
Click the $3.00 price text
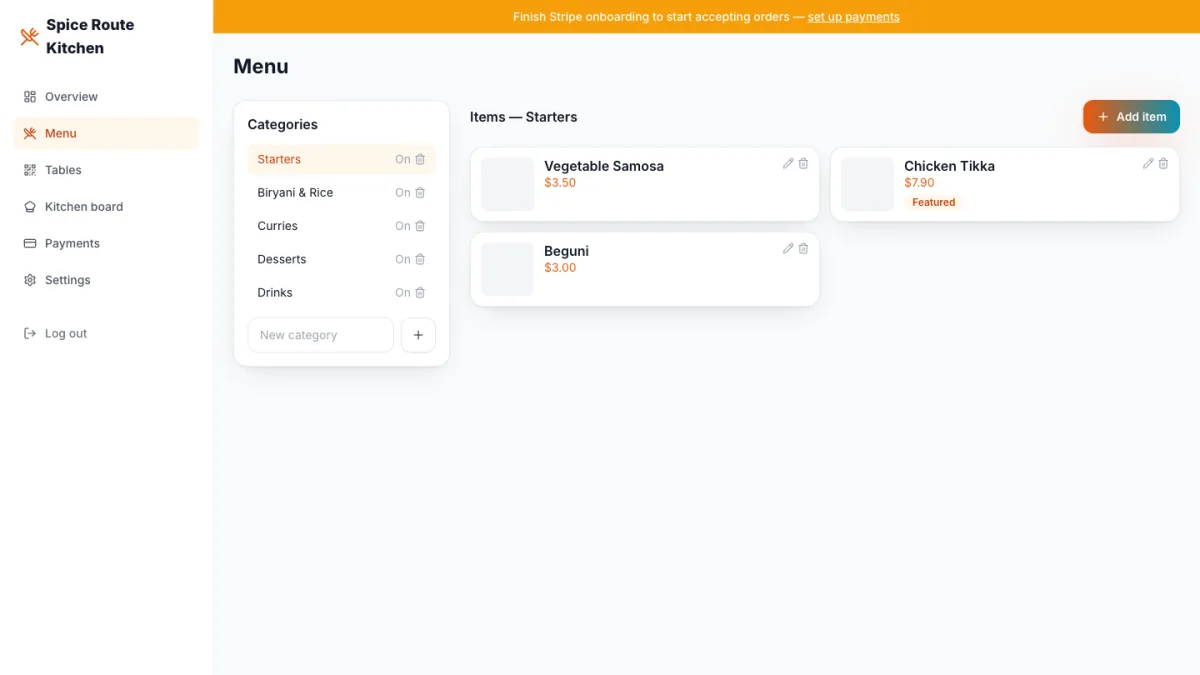click(x=560, y=268)
